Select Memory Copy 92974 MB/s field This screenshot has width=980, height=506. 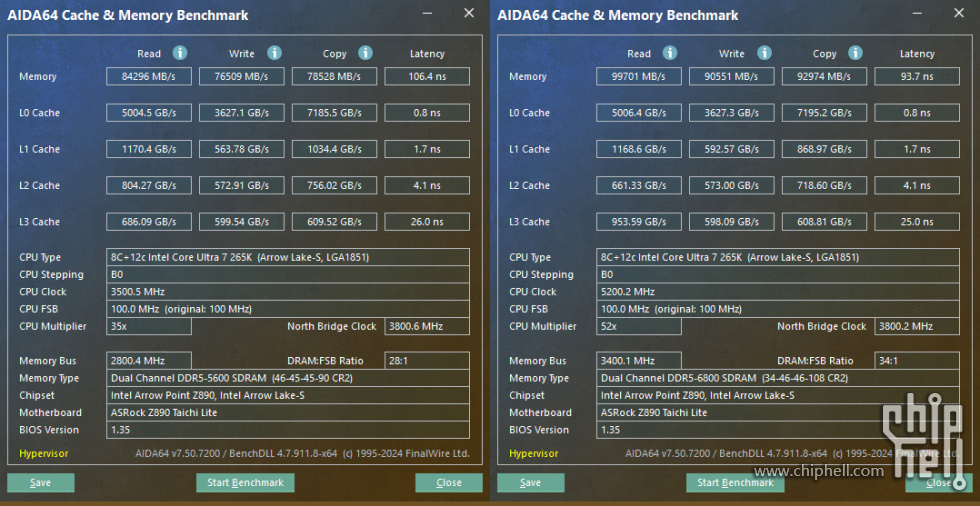click(824, 76)
